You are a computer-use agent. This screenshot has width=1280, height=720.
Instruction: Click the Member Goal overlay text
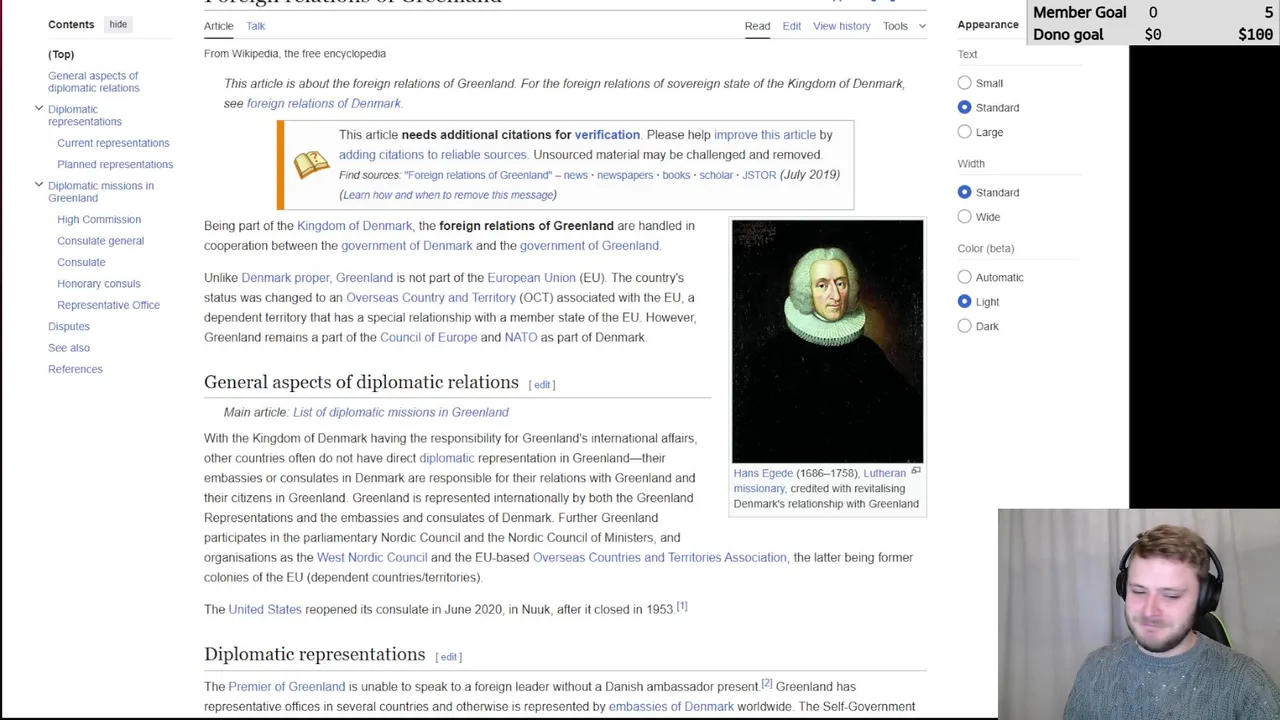[1079, 12]
